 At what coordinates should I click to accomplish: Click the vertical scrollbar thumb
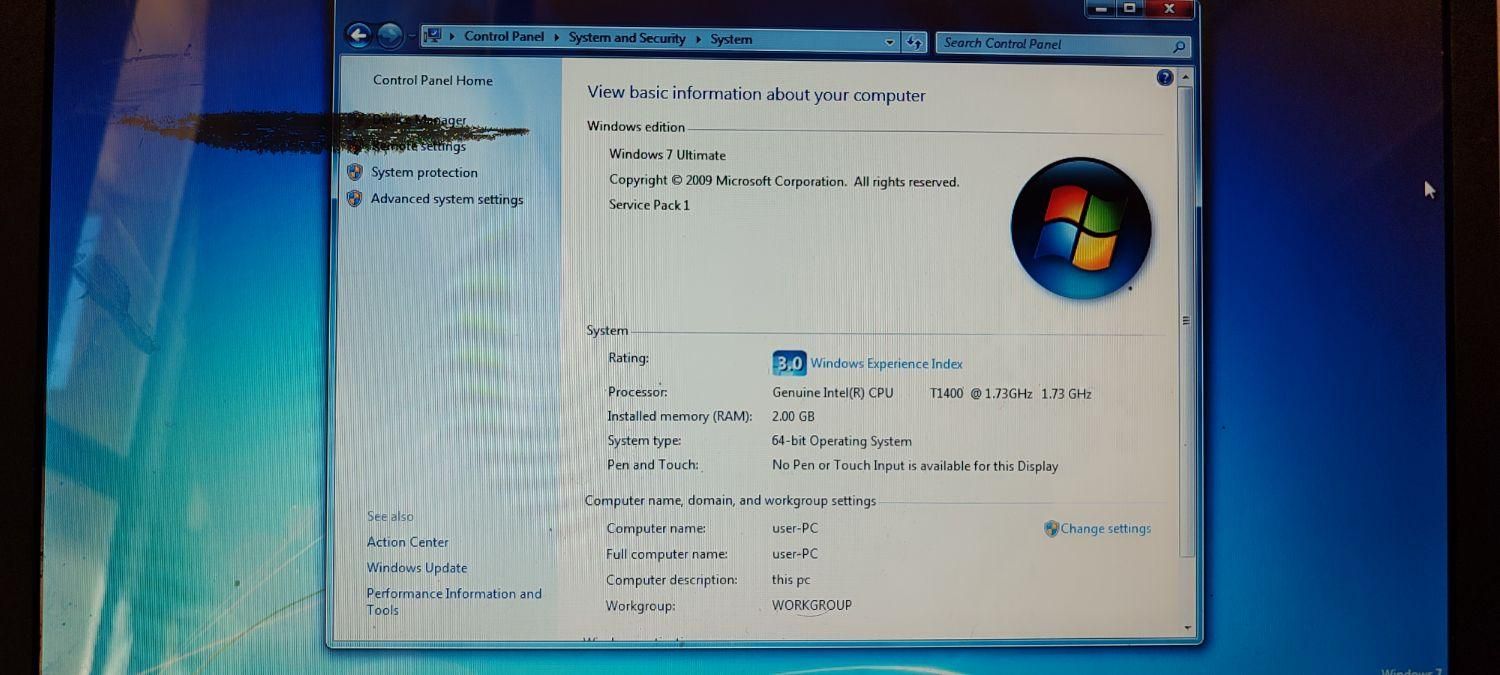[1187, 321]
